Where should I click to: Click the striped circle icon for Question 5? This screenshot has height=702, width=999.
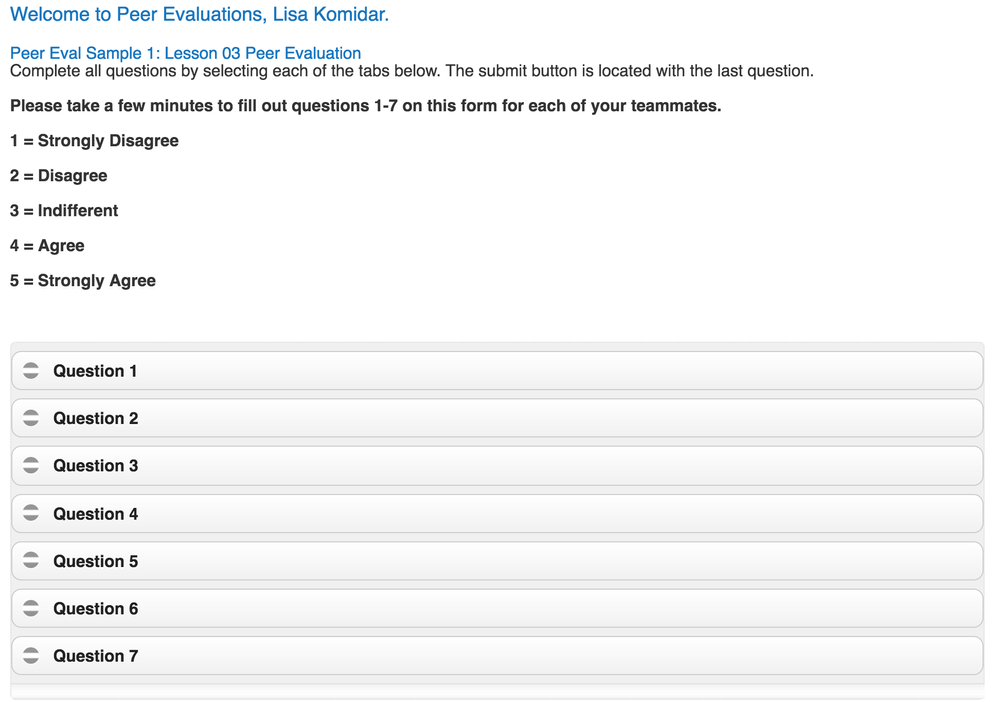(31, 560)
